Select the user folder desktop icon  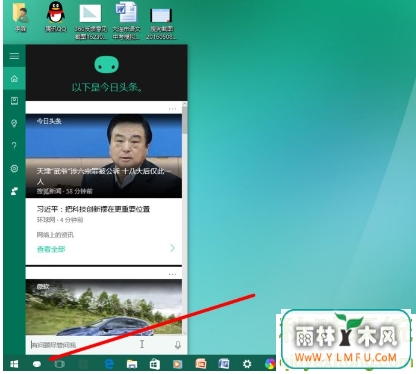20,17
